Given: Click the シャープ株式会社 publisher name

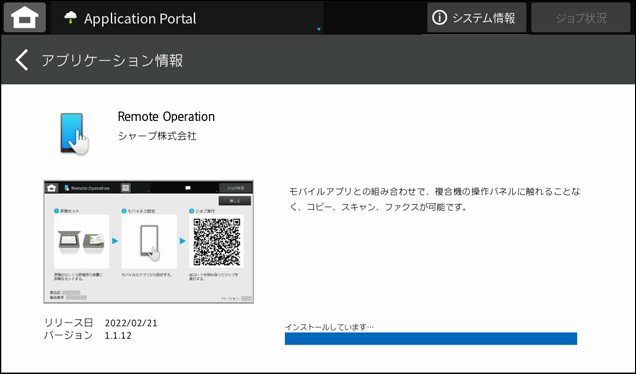Looking at the screenshot, I should click(x=157, y=136).
